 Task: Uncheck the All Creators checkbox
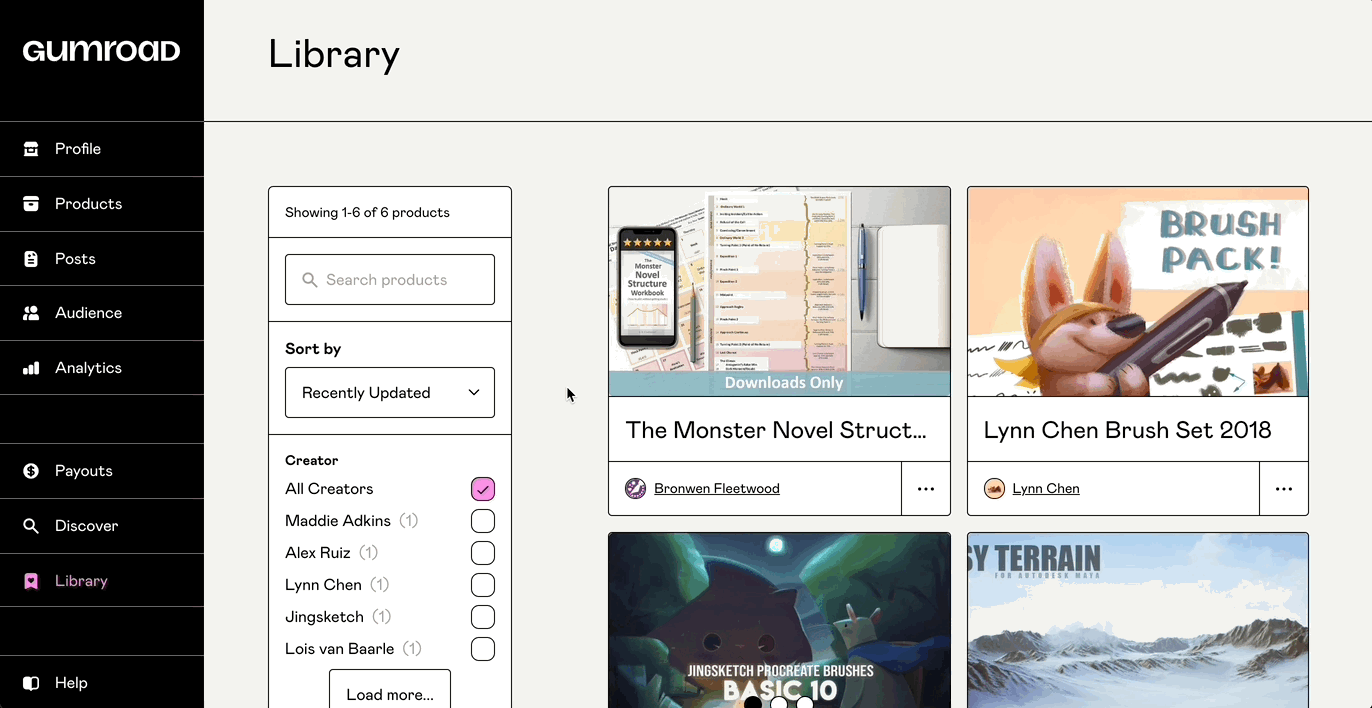coord(483,489)
